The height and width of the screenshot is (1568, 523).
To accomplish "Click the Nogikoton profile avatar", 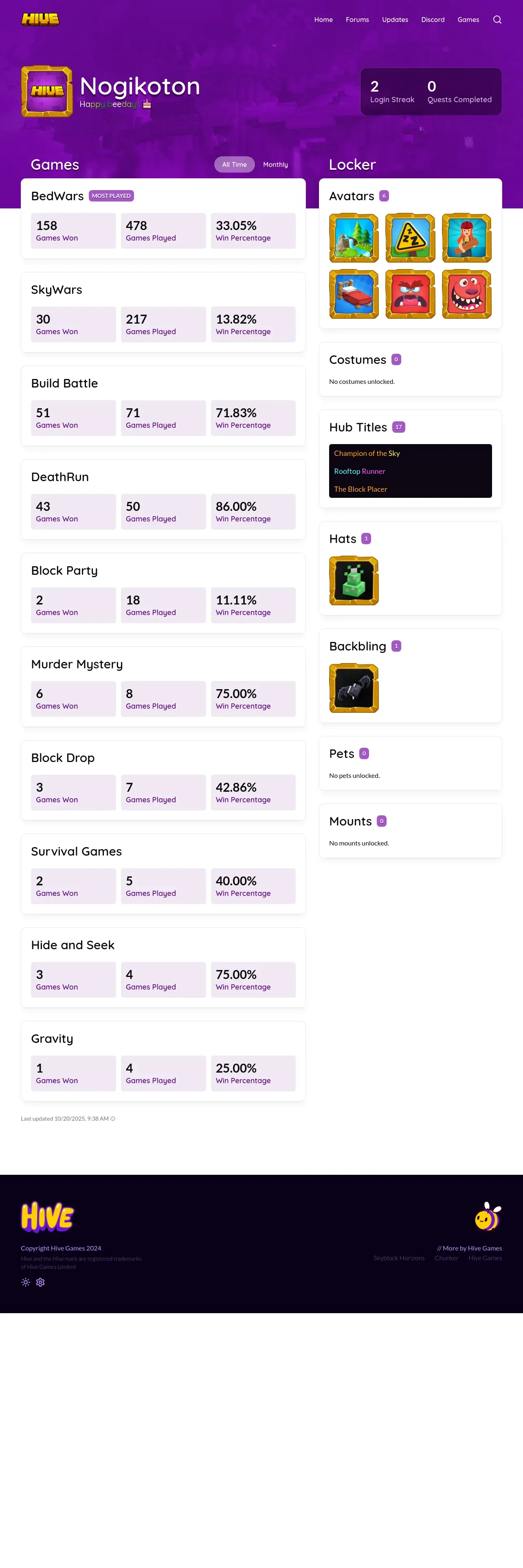I will pos(47,91).
